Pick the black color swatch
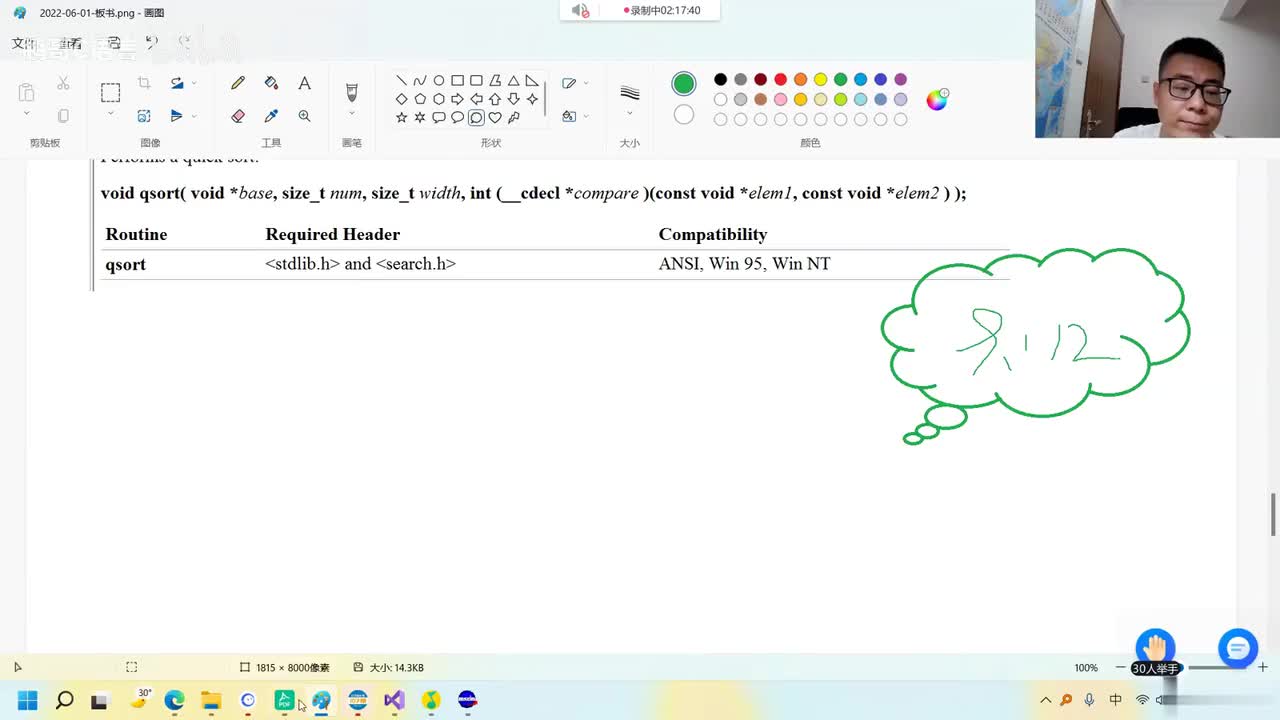The image size is (1280, 720). coord(720,80)
